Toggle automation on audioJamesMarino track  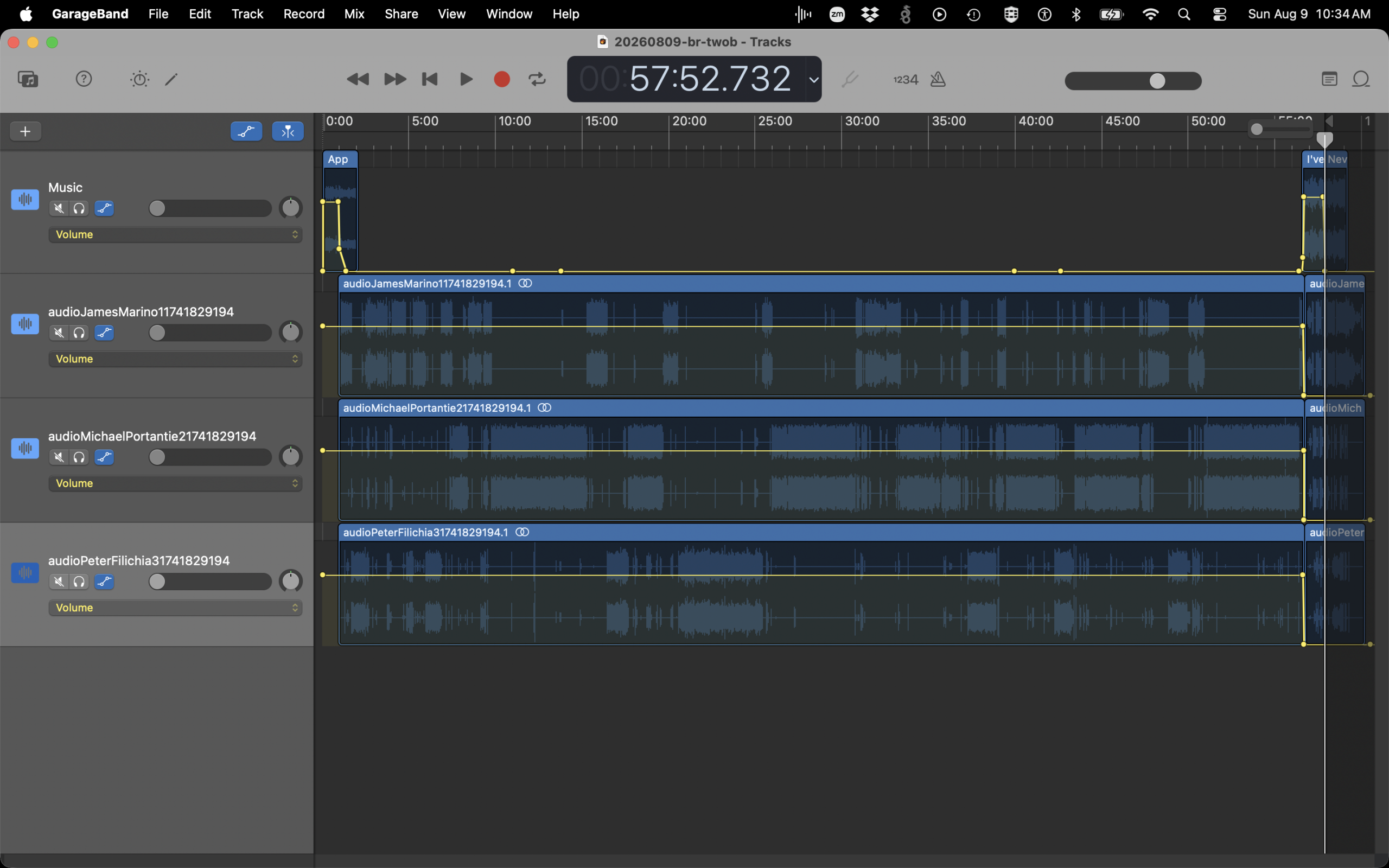pos(104,333)
